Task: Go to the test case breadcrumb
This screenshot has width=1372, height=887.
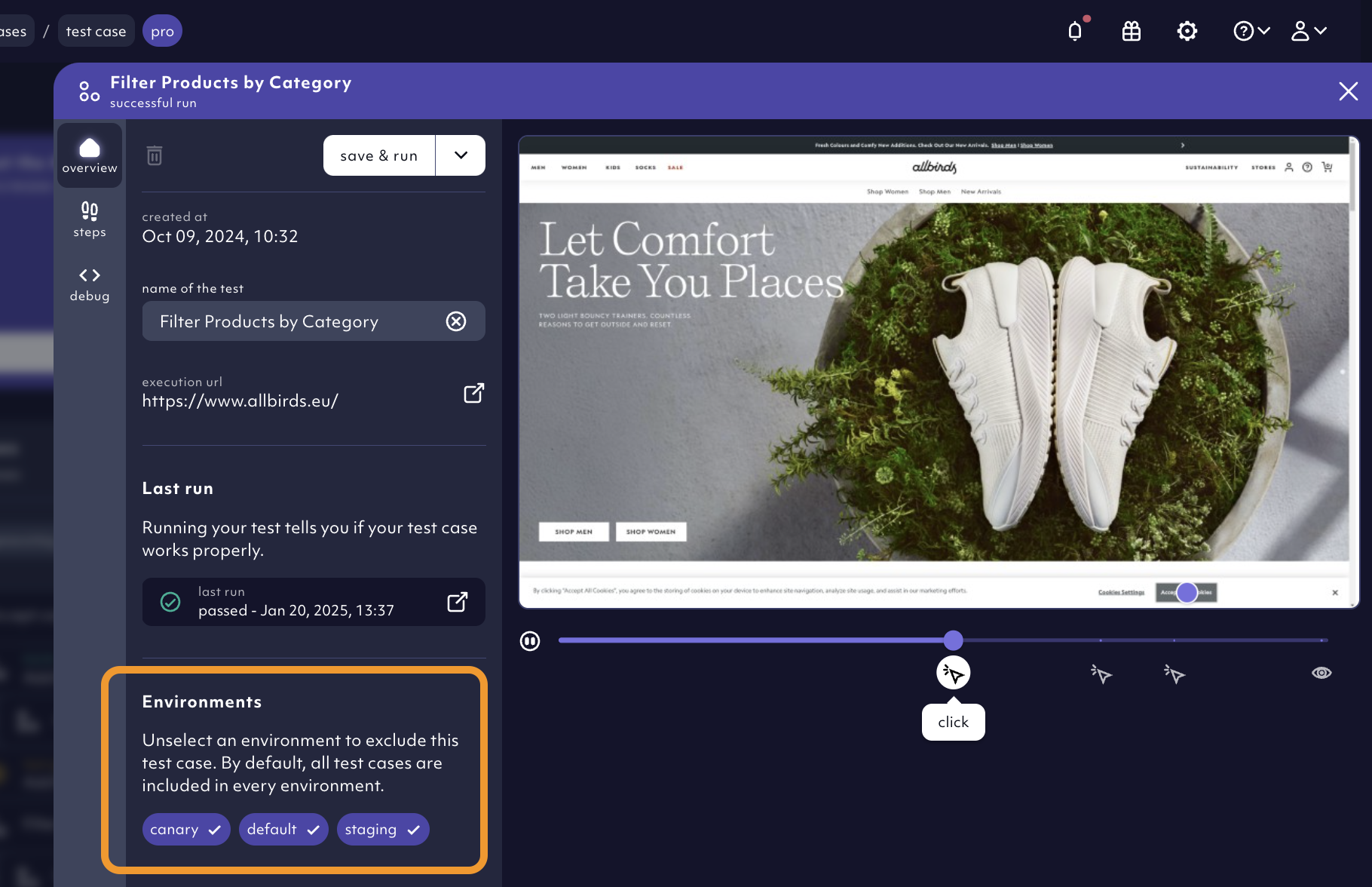Action: tap(96, 31)
